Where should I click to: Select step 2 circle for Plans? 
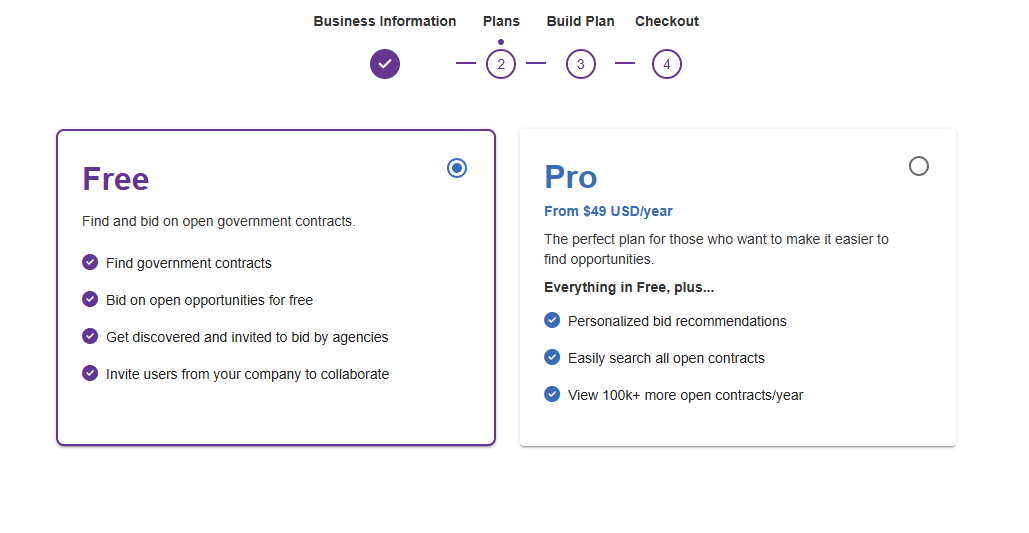[501, 64]
